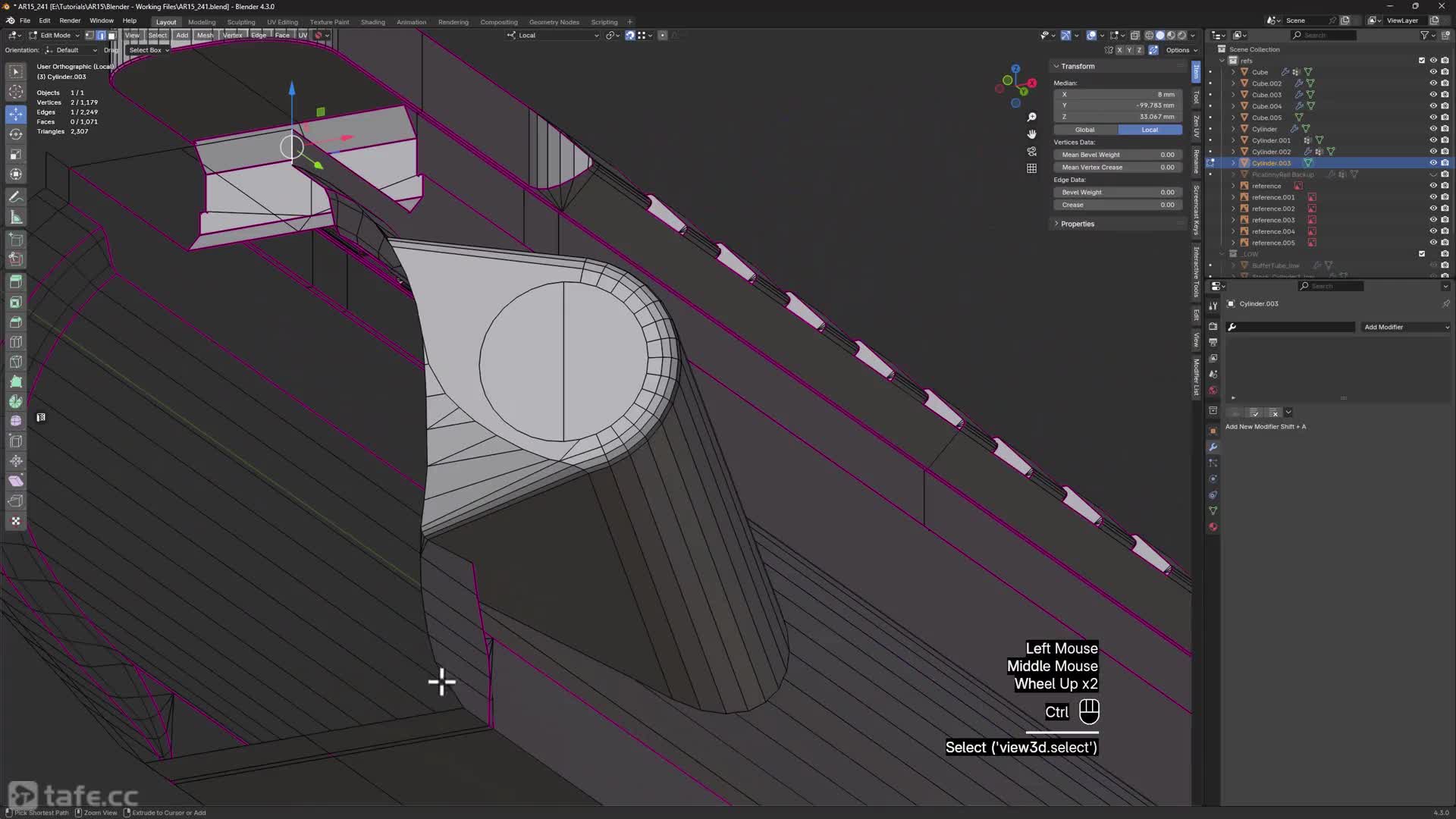The width and height of the screenshot is (1456, 819).
Task: Open the Edit Mode dropdown
Action: 55,36
